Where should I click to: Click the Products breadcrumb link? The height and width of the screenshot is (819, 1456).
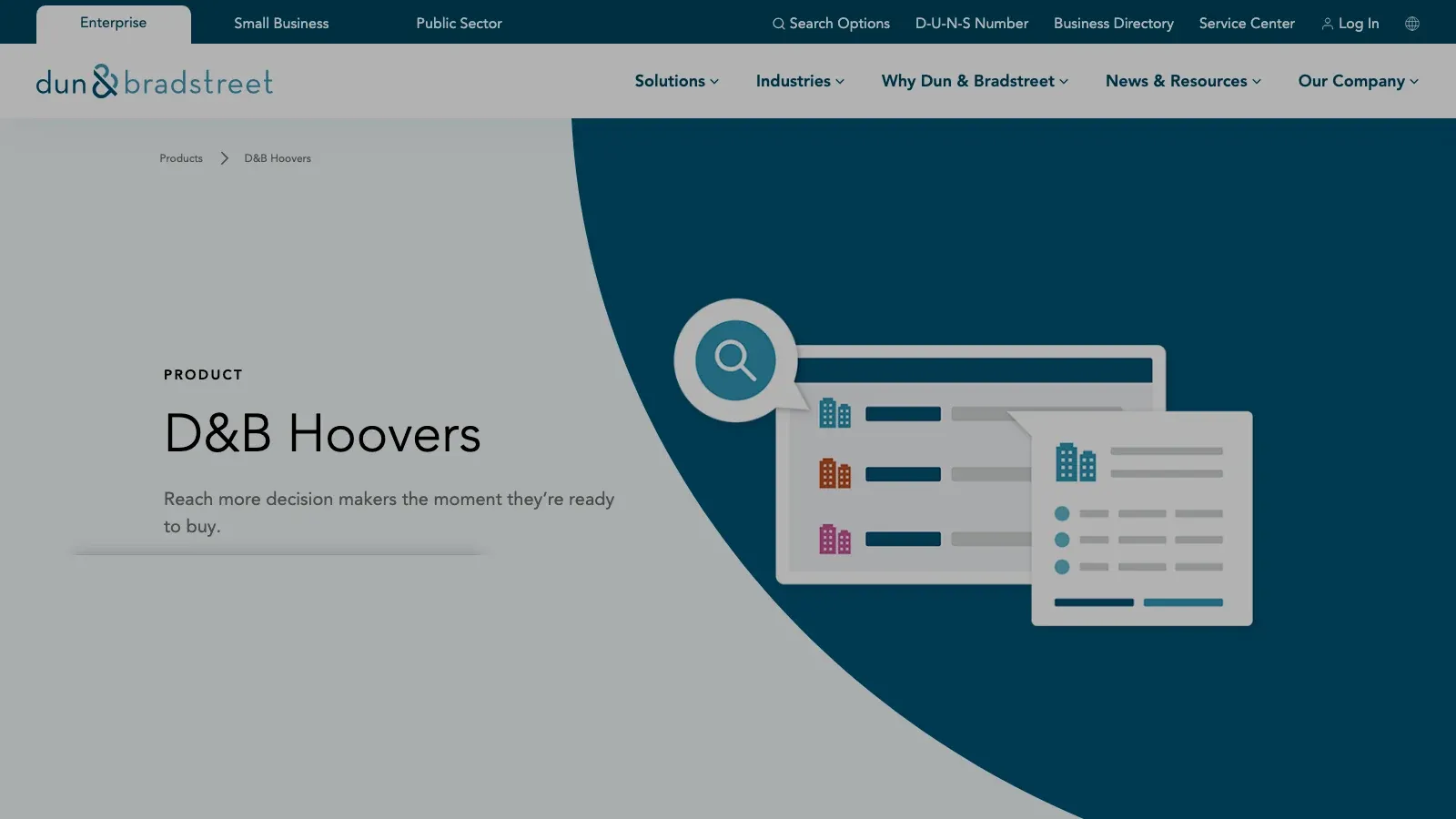point(181,158)
